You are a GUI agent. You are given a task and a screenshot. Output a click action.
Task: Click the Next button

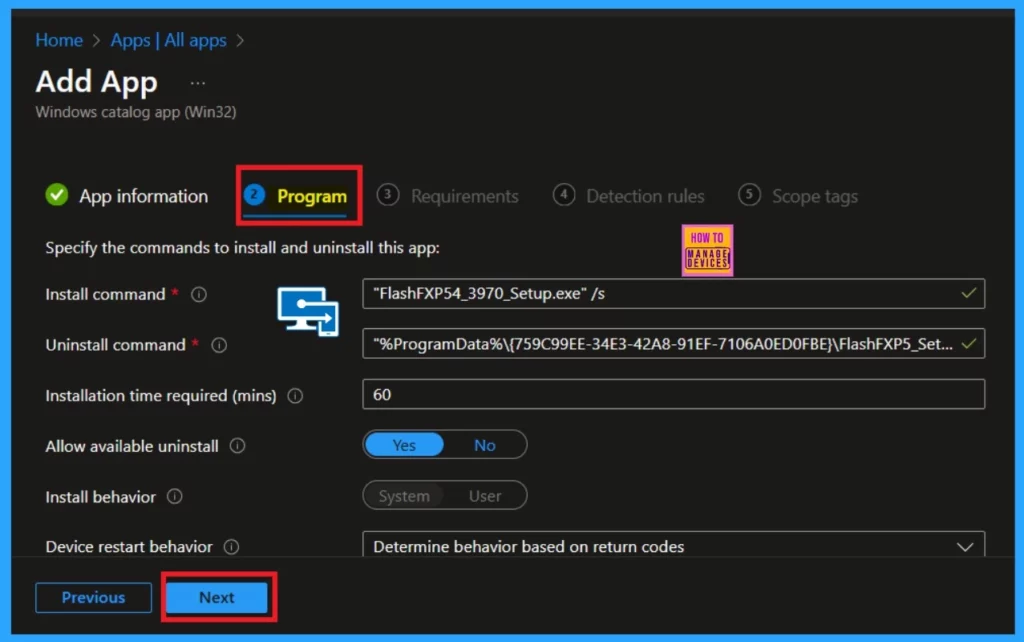tap(217, 598)
